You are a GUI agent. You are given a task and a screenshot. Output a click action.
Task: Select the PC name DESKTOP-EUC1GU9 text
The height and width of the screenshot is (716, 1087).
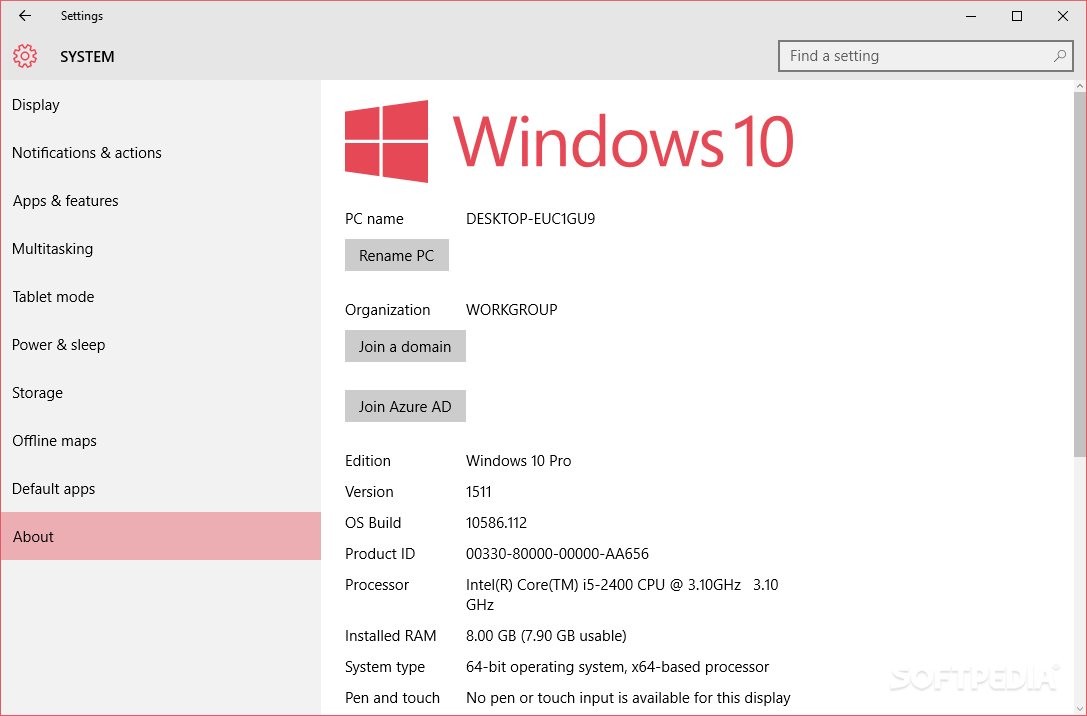(x=530, y=218)
